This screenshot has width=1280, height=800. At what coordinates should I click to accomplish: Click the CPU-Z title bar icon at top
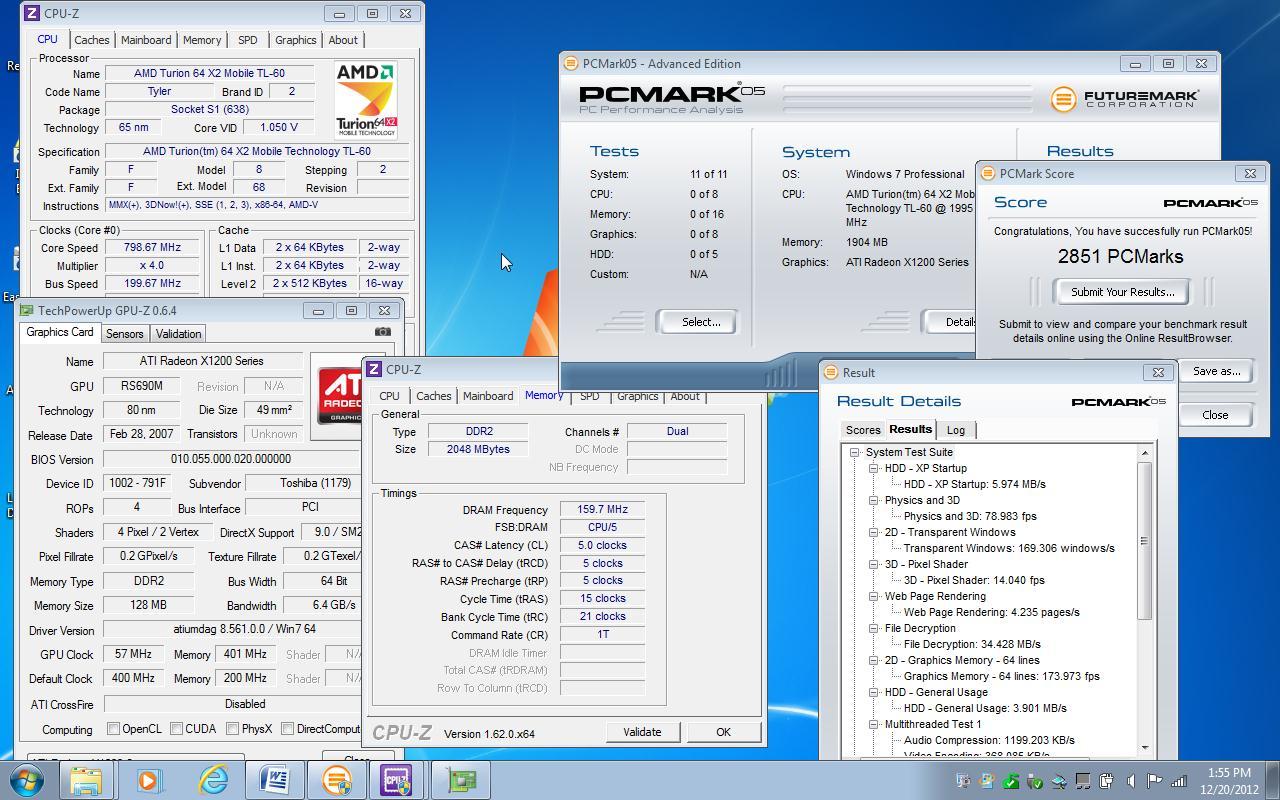(x=31, y=13)
